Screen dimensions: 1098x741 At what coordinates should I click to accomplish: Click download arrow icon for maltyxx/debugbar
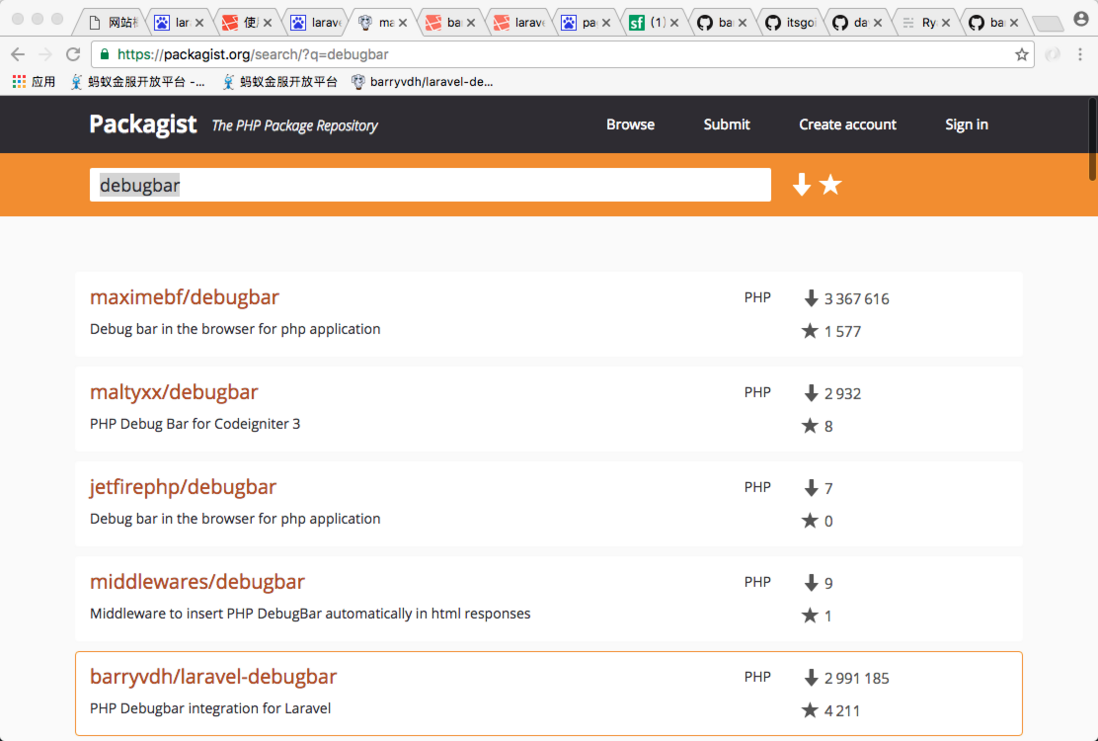[811, 393]
